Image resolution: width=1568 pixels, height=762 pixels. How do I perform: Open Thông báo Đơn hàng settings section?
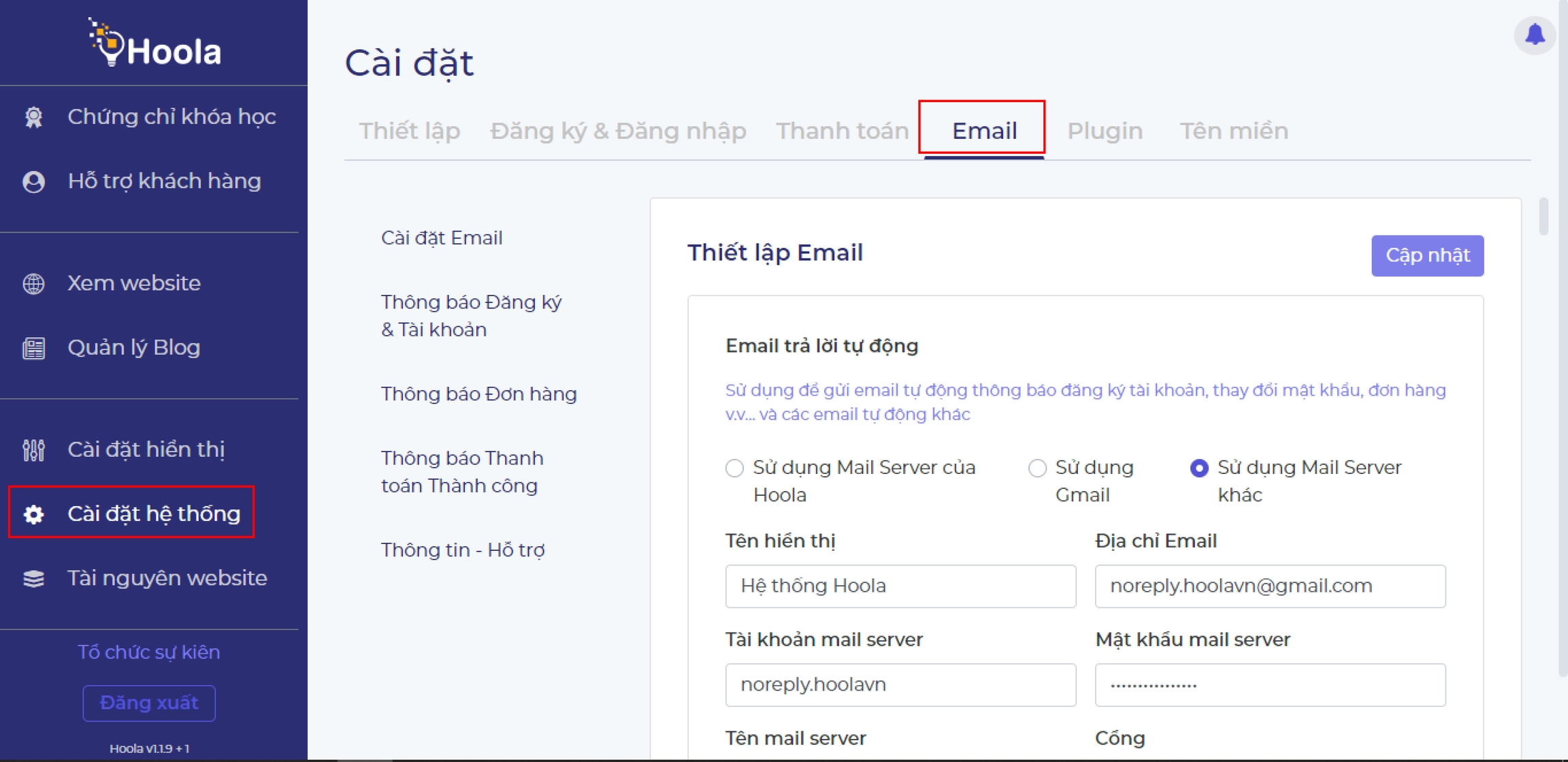(478, 394)
